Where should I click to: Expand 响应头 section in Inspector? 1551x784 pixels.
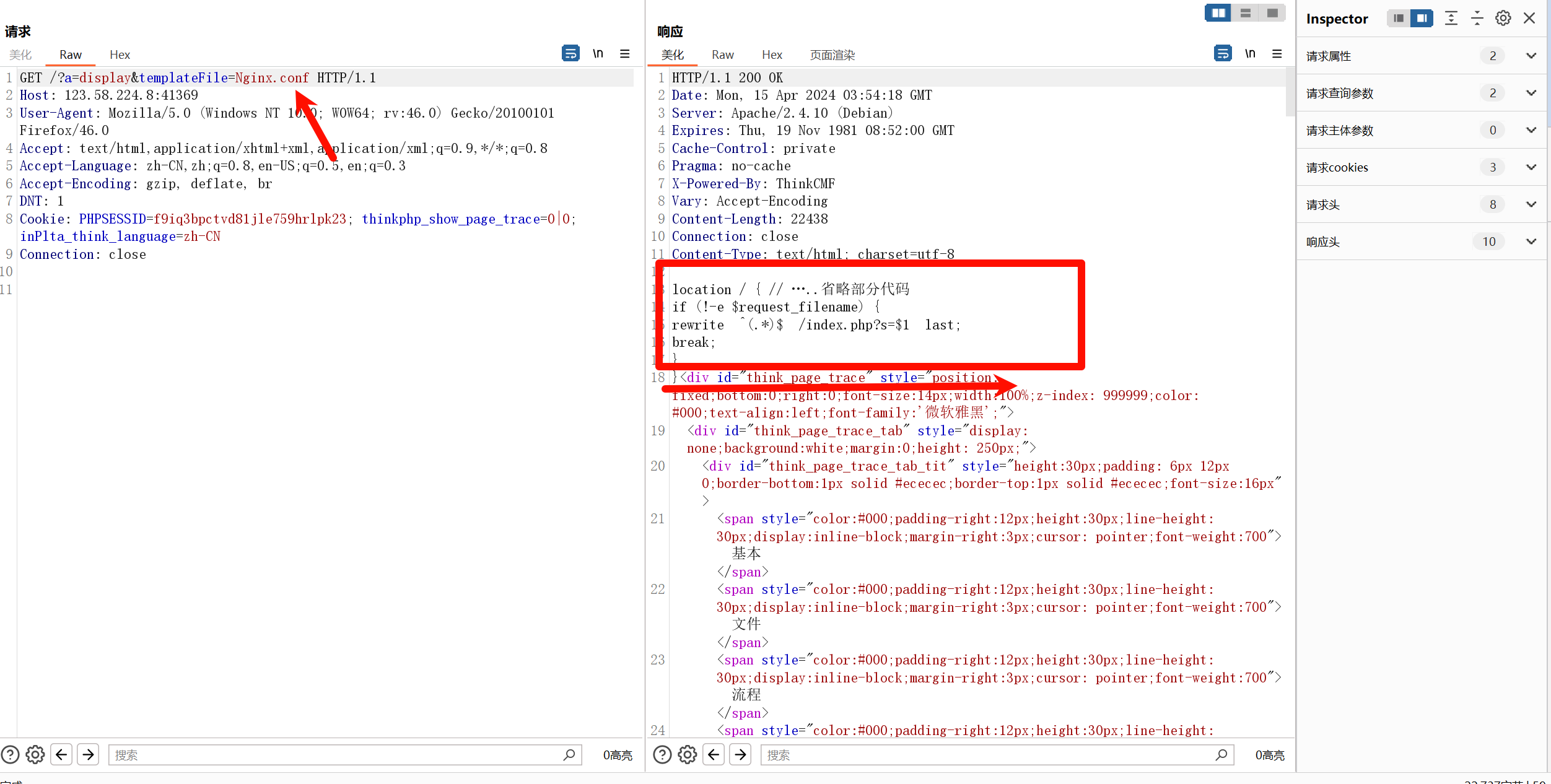(x=1531, y=242)
